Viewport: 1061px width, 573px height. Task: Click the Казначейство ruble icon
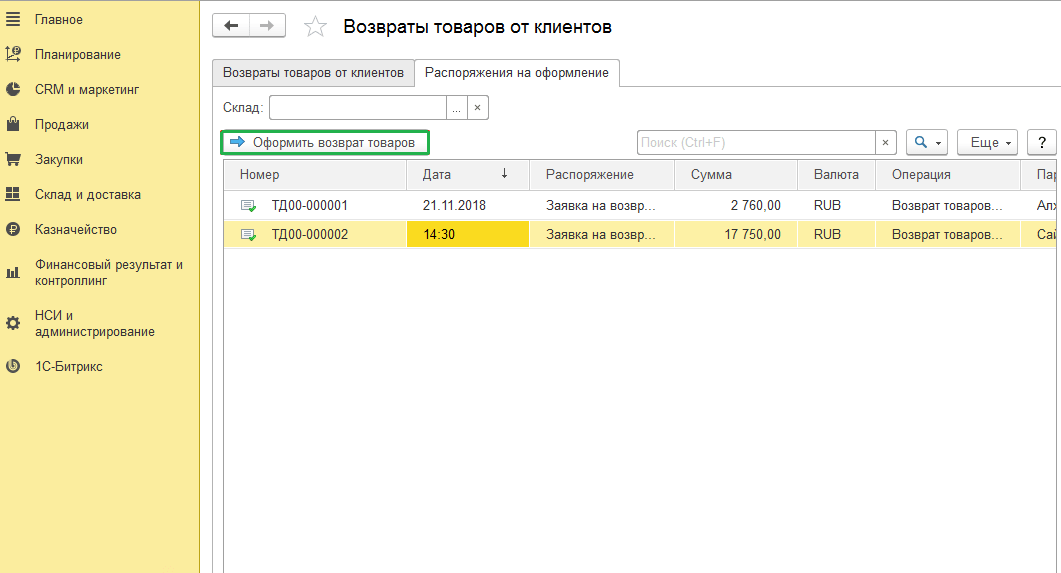13,230
